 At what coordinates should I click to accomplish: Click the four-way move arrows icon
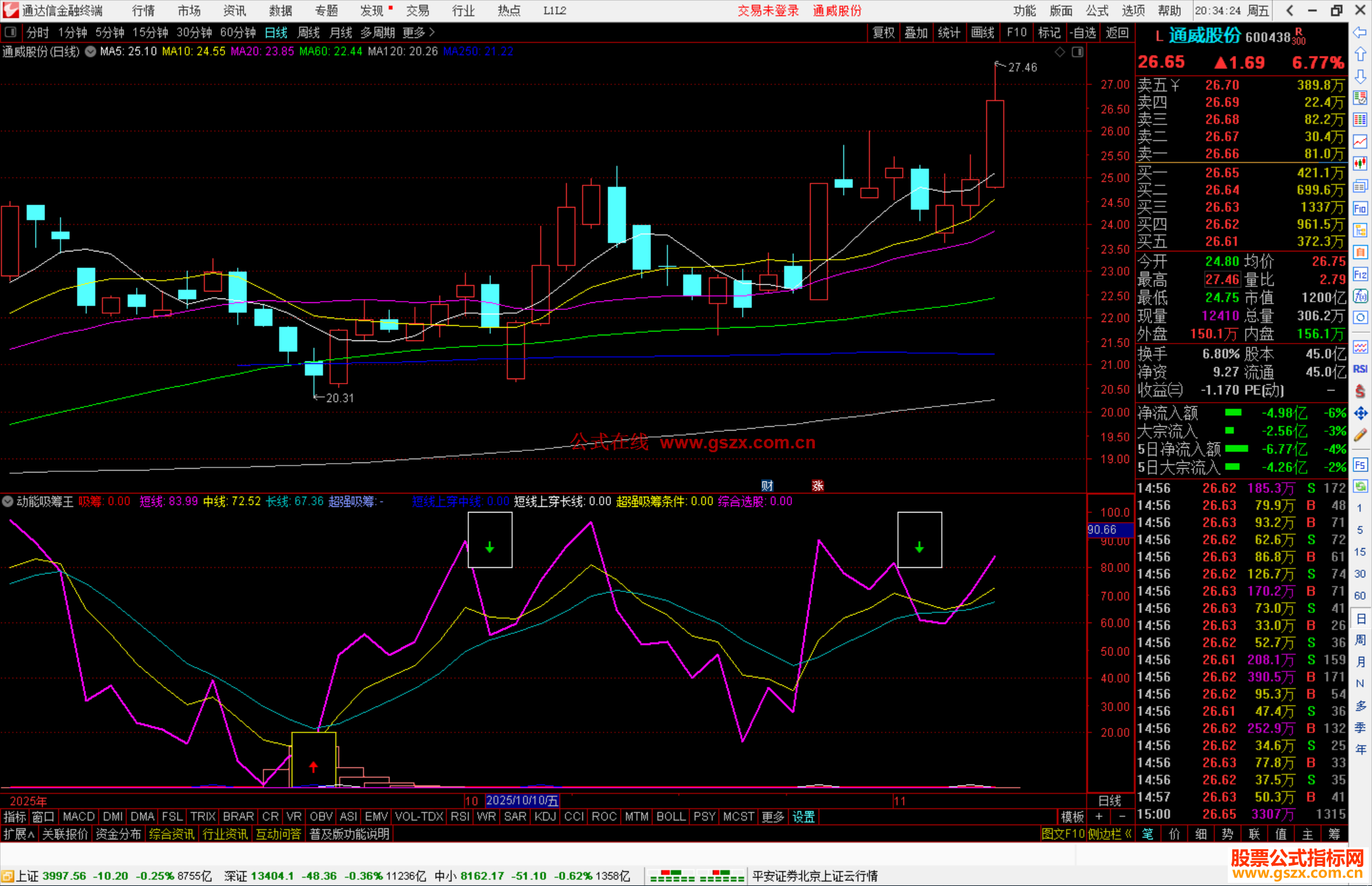coord(1360,413)
